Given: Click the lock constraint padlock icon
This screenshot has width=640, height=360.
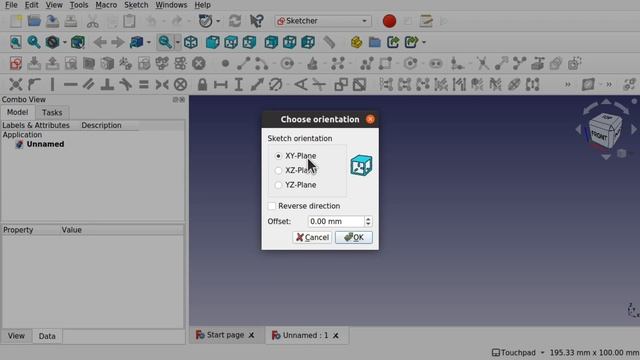Looking at the screenshot, I should point(202,84).
